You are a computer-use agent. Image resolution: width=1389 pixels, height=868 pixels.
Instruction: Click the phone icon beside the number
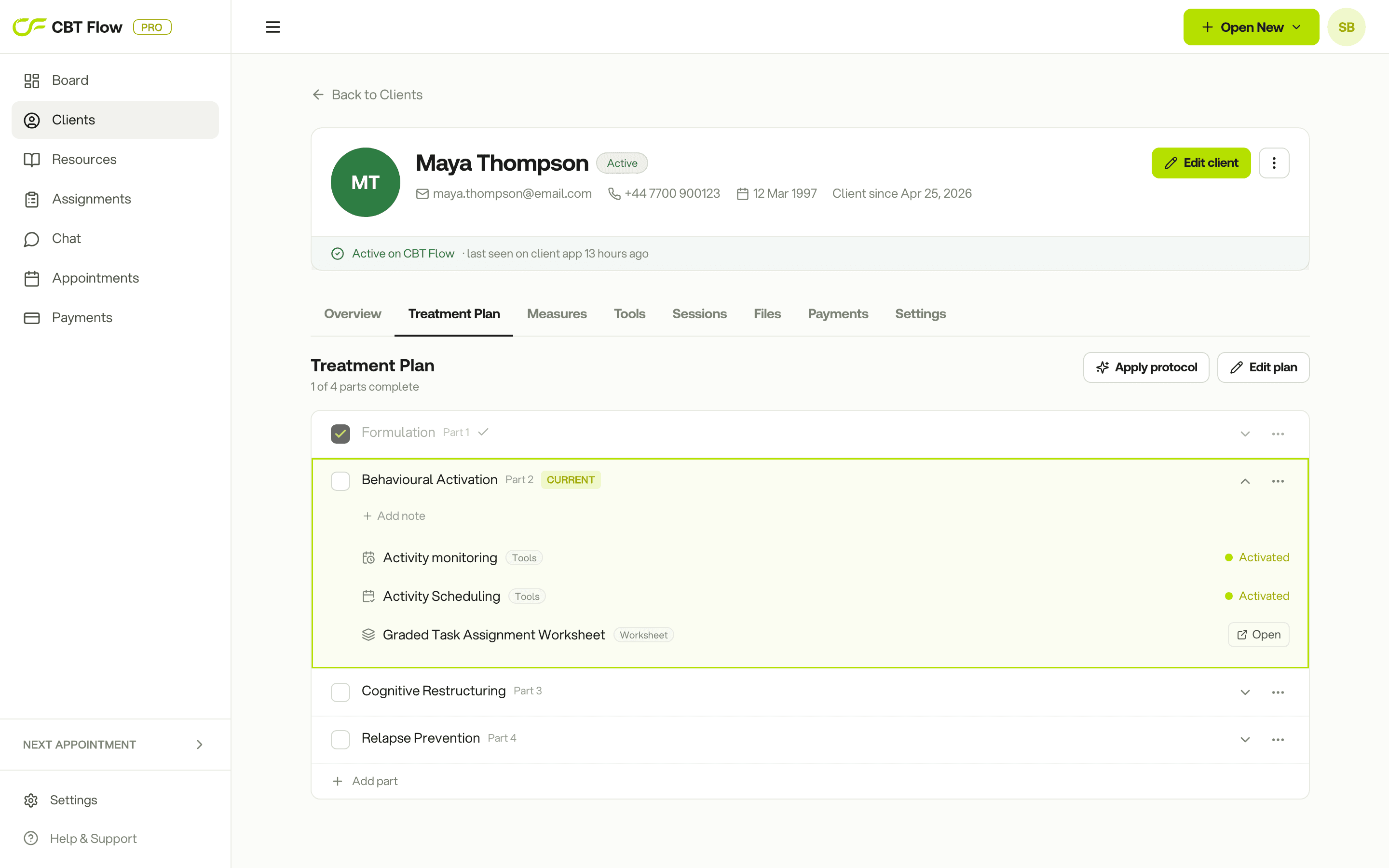[x=614, y=194]
